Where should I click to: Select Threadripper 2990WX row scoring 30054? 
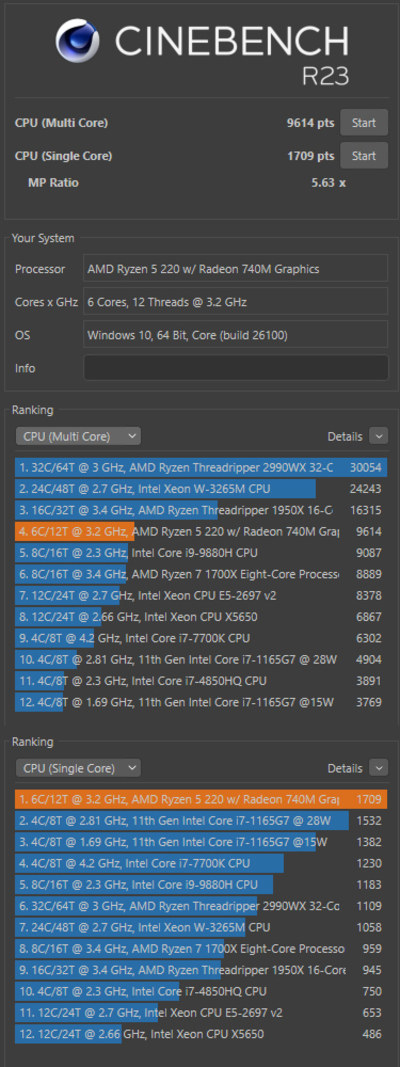coord(201,467)
